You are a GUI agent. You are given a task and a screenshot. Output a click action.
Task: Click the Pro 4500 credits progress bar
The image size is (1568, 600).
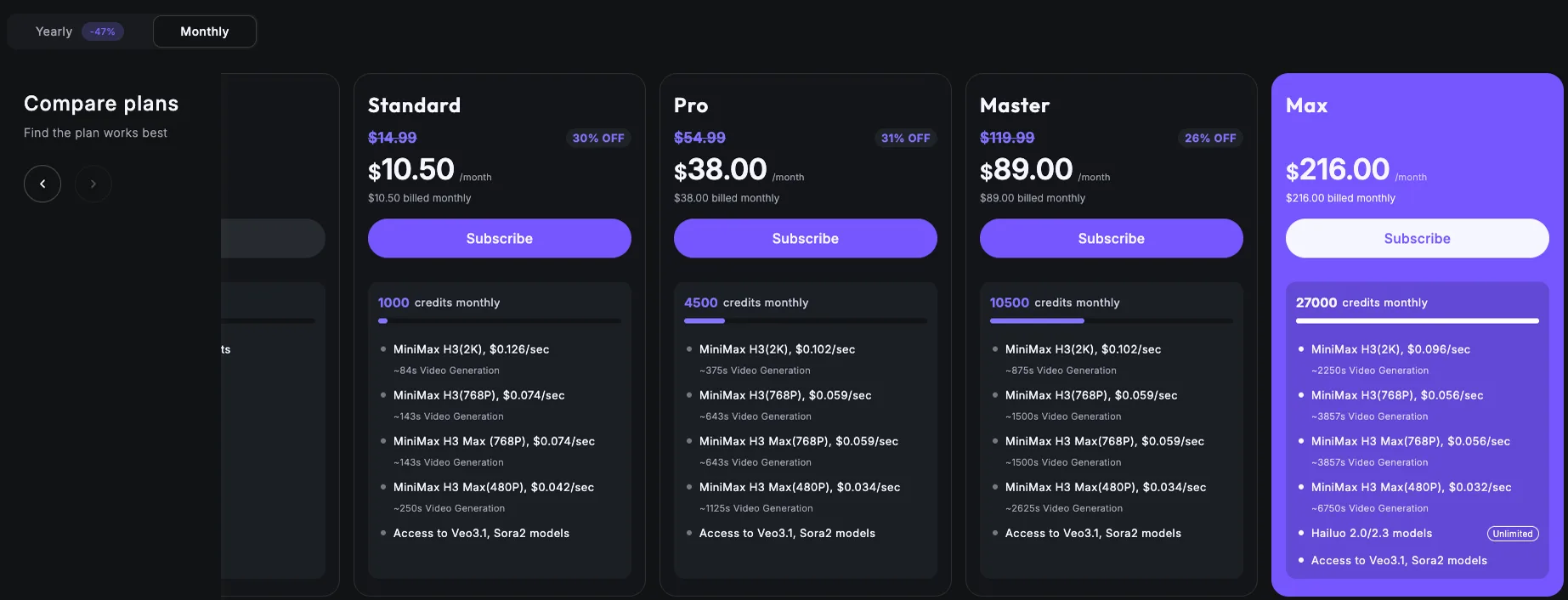(806, 321)
